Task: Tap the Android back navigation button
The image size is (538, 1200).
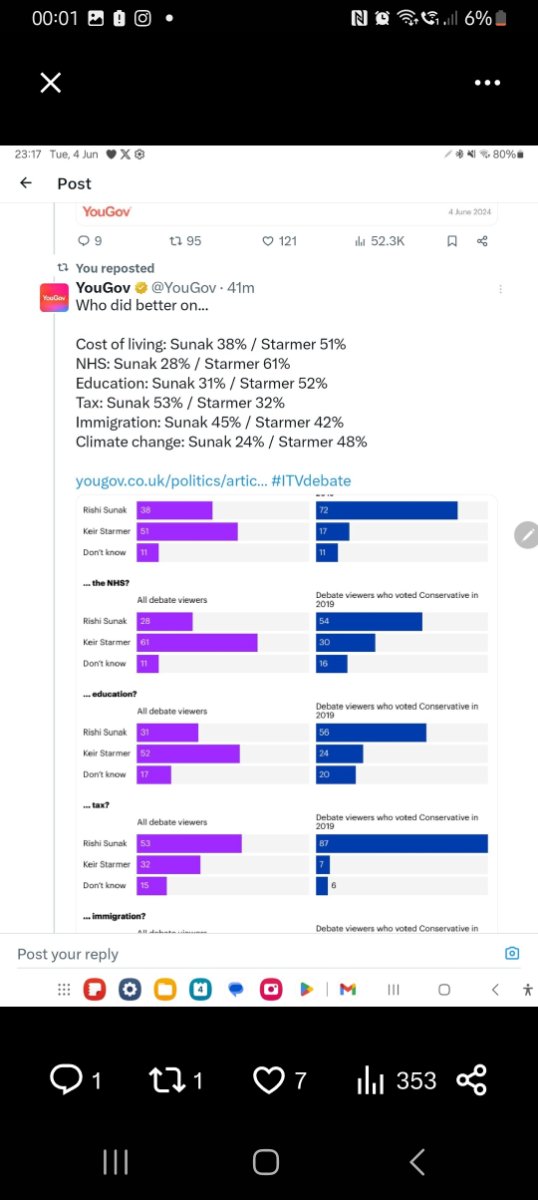Action: (x=418, y=1161)
